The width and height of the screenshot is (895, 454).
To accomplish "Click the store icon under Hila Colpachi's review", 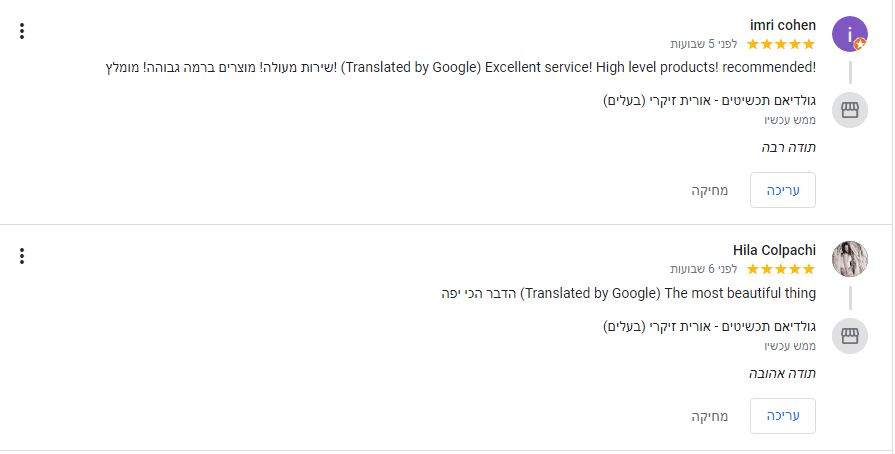I will click(849, 336).
